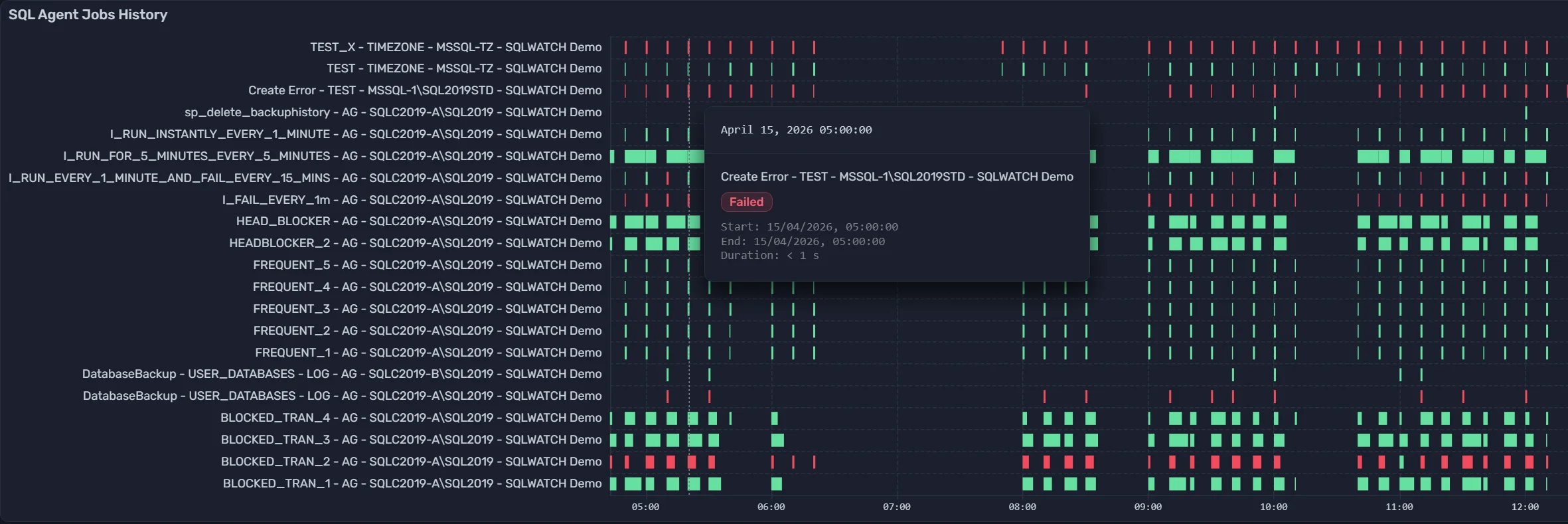This screenshot has height=524, width=1568.
Task: Click the 09:00 time axis label
Action: [x=1148, y=507]
